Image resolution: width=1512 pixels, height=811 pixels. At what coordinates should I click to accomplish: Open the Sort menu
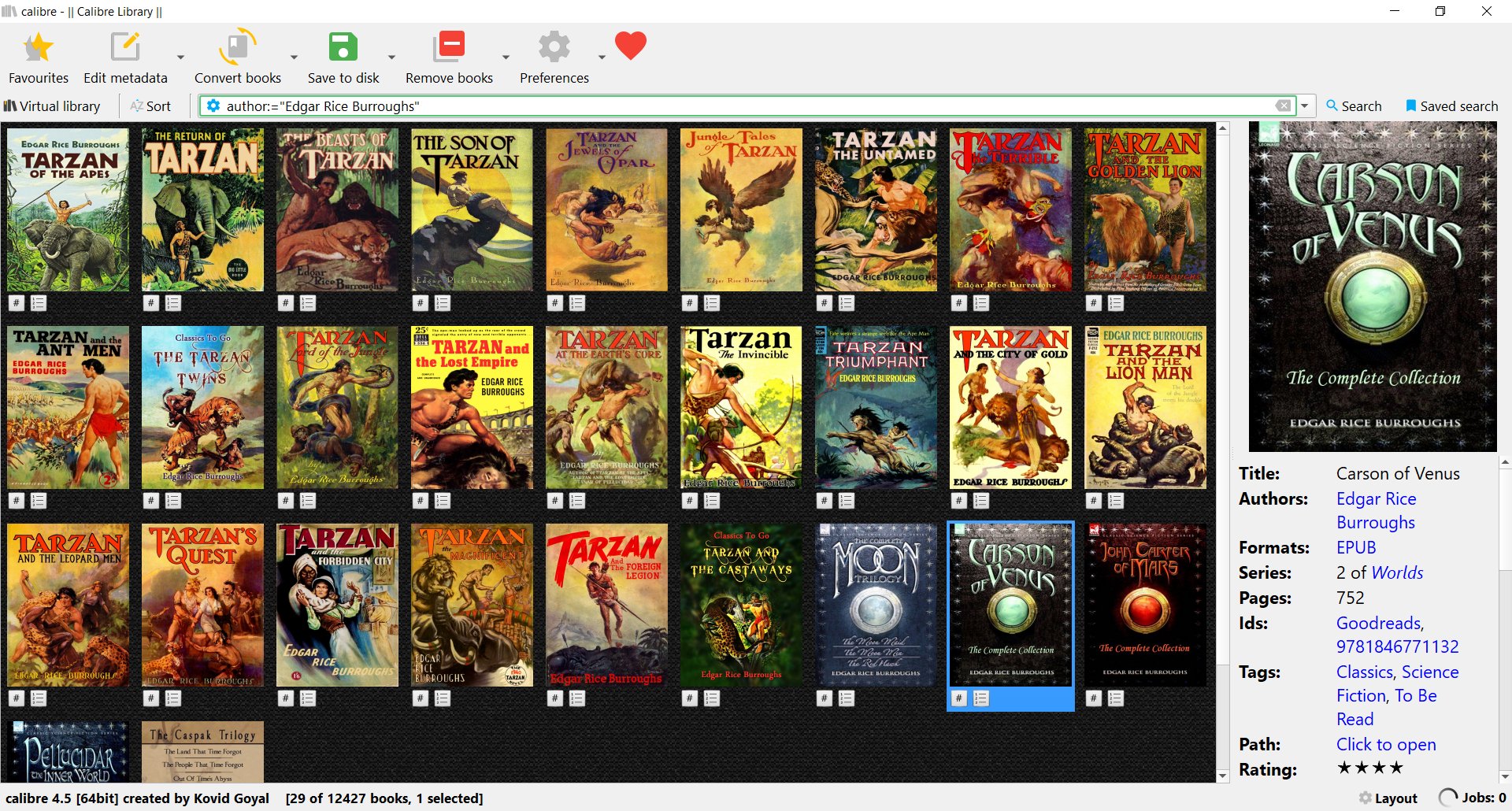150,106
